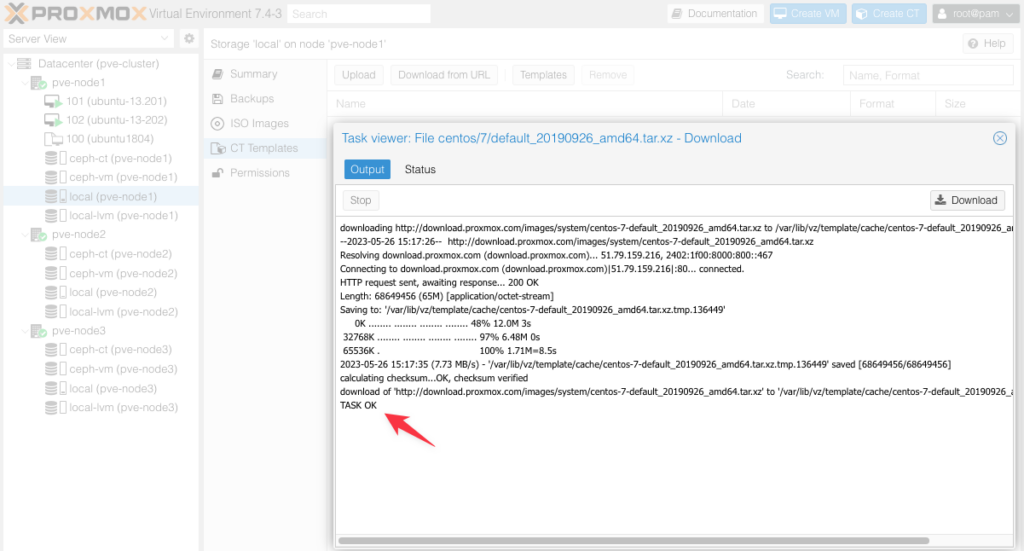Switch to the Status tab
The width and height of the screenshot is (1024, 551).
[420, 170]
